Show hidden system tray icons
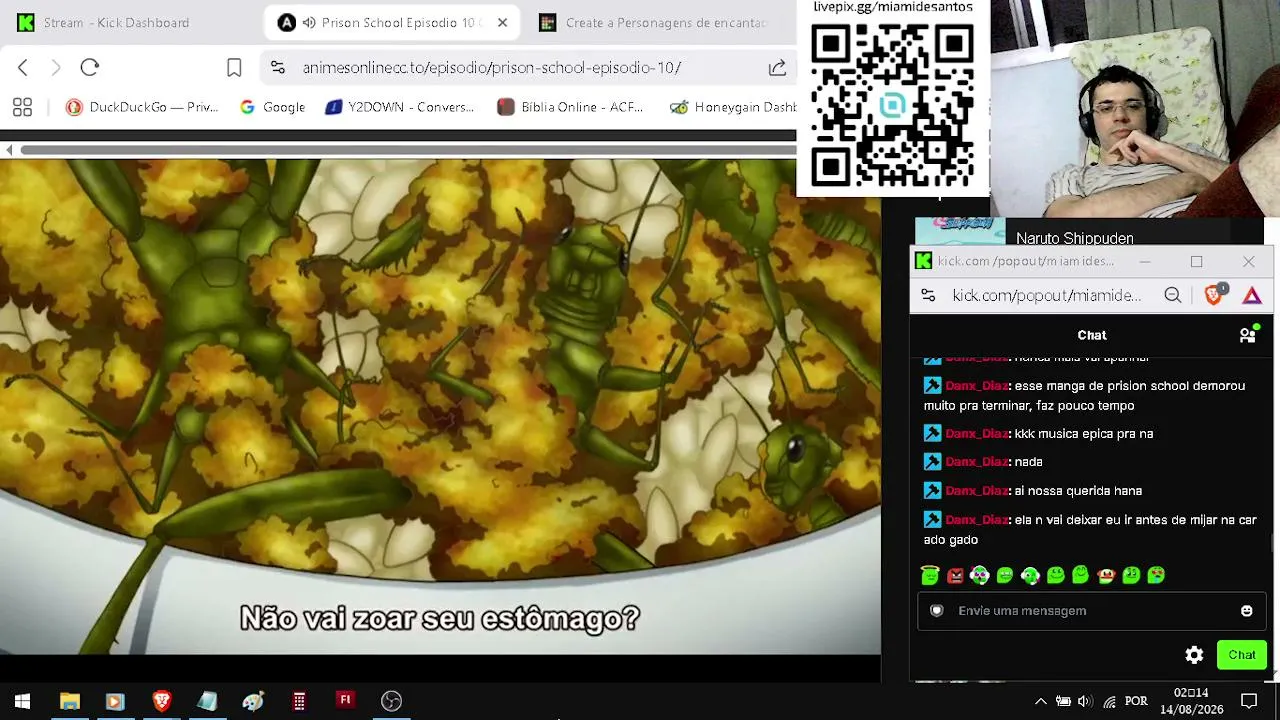The height and width of the screenshot is (720, 1280). 1040,701
